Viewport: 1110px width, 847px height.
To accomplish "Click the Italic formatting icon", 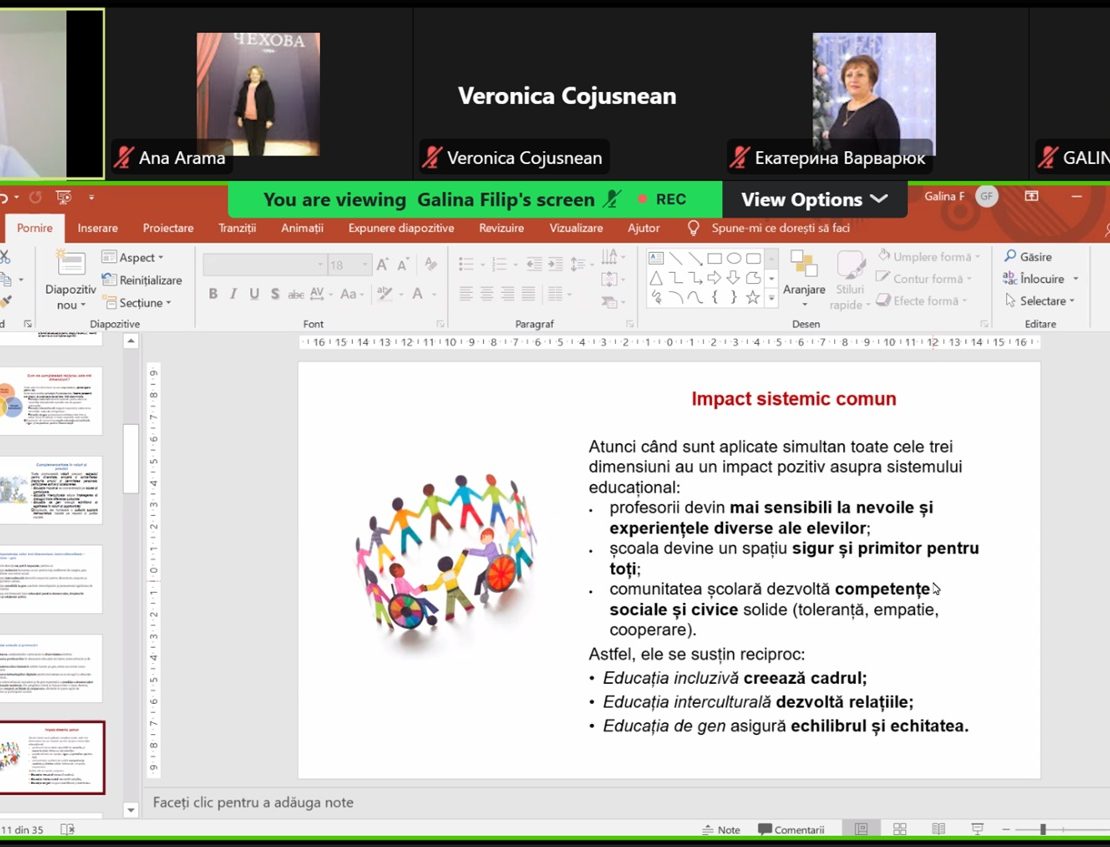I will click(x=233, y=294).
